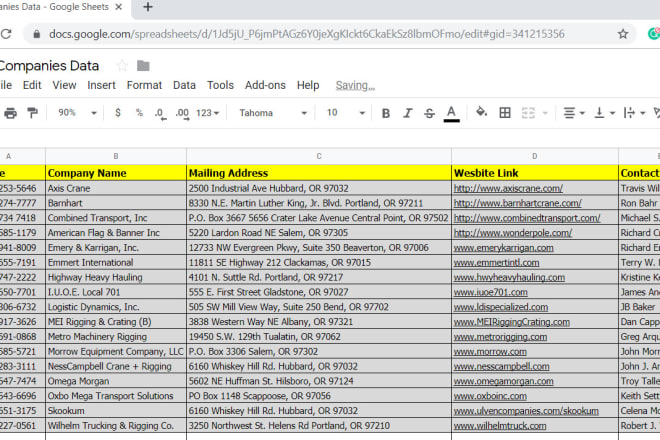
Task: Select column C header
Action: tap(319, 156)
